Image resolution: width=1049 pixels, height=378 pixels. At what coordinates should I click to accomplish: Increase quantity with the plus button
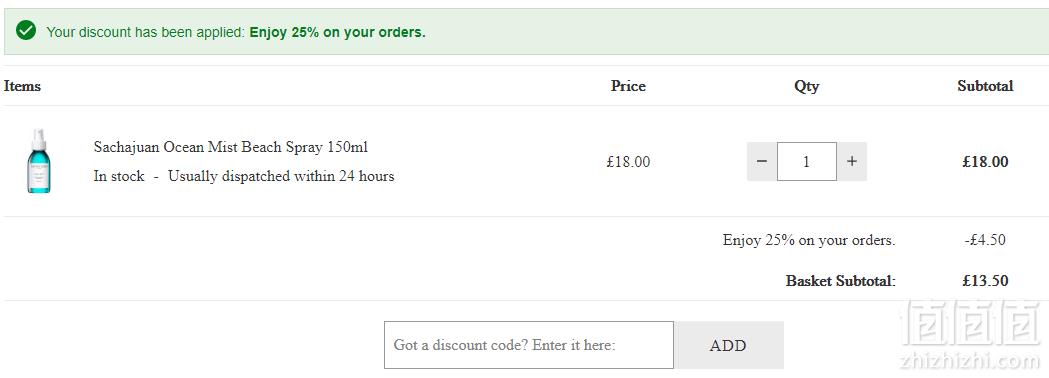point(852,161)
